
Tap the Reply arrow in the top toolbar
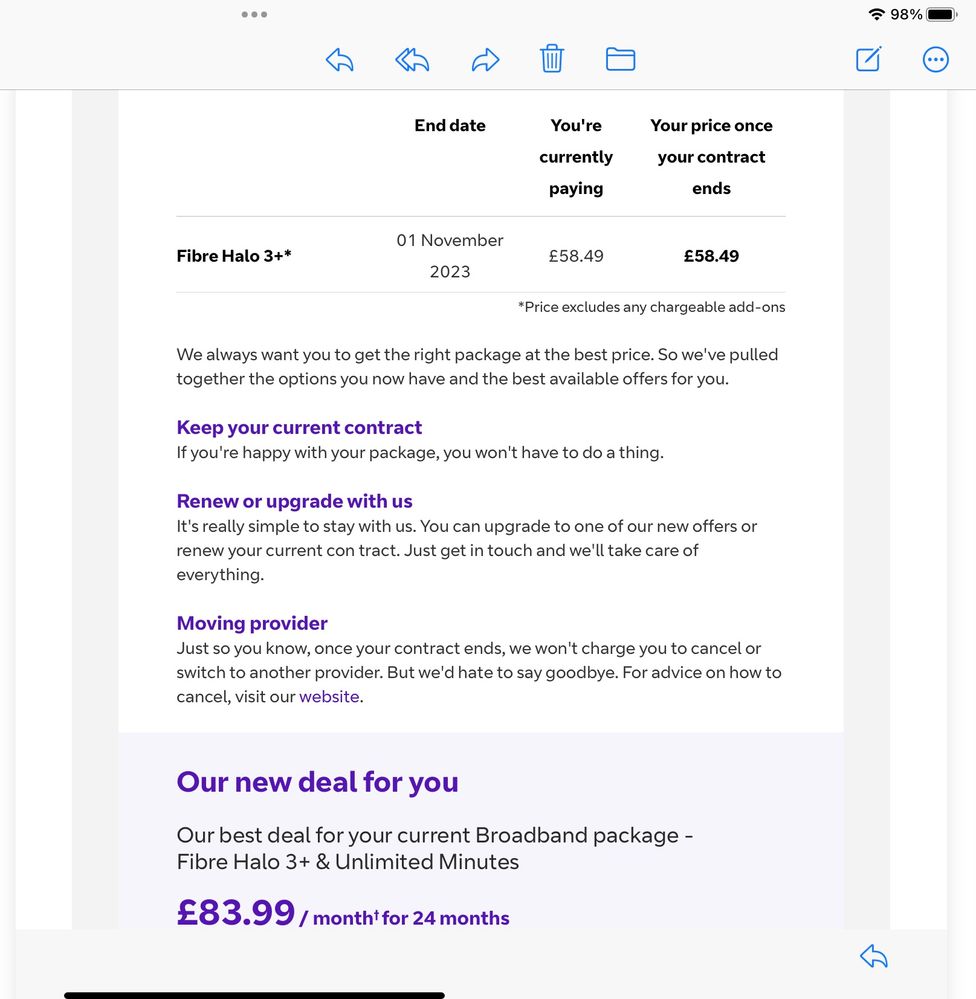coord(340,60)
